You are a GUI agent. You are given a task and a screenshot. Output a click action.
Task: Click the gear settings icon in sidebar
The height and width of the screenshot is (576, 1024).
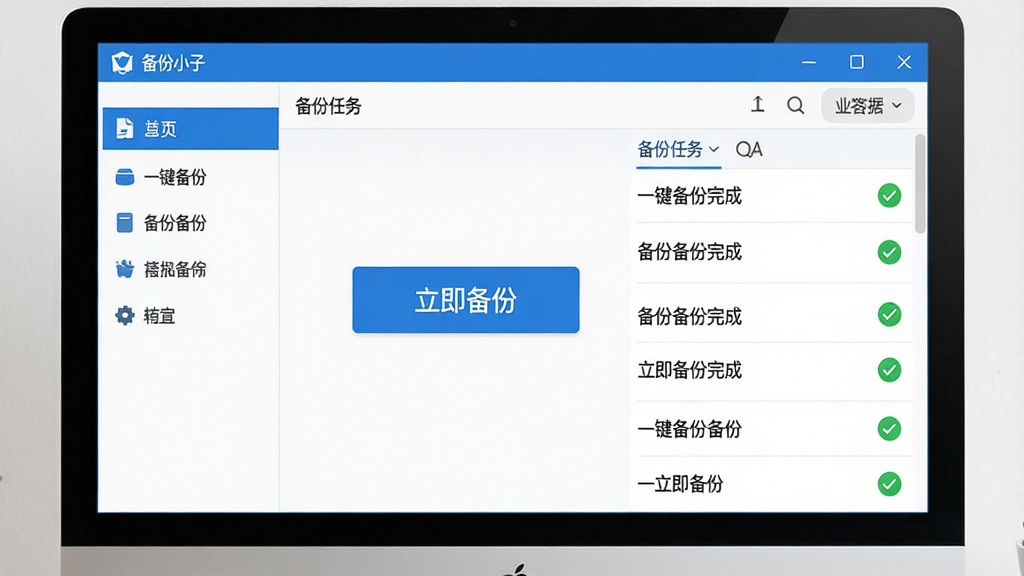[x=125, y=315]
